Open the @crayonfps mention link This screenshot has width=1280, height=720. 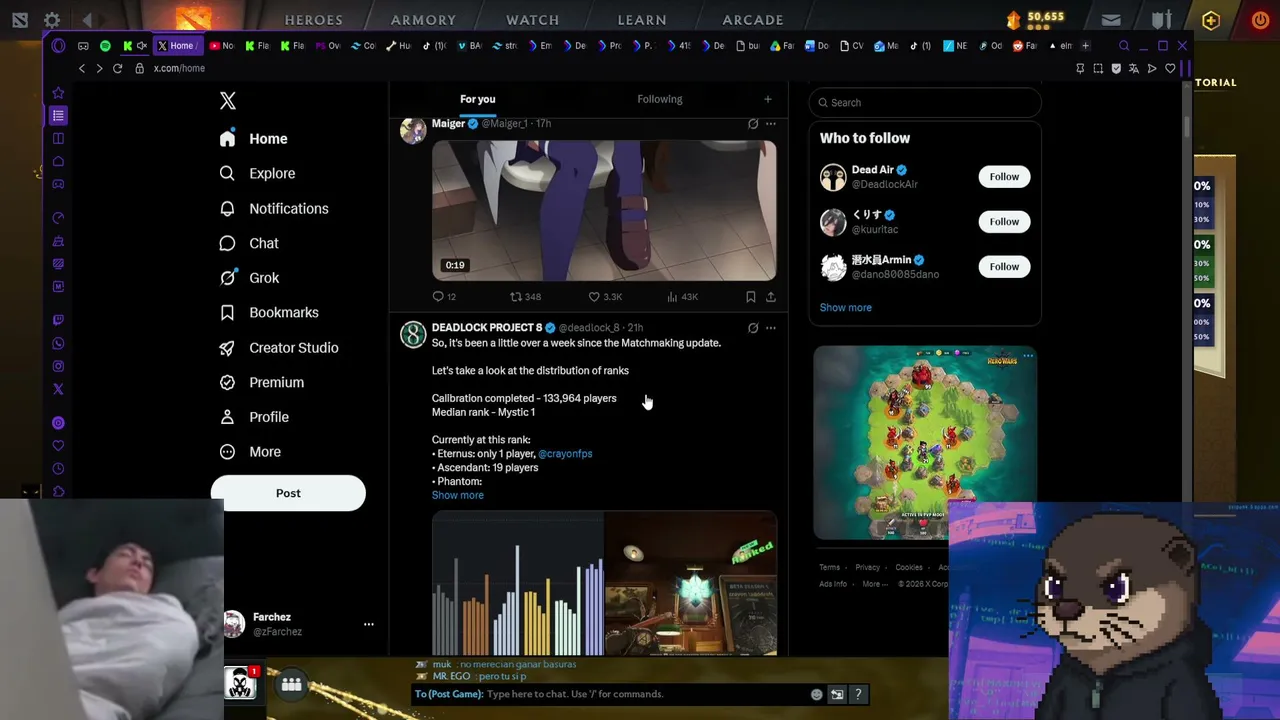click(565, 454)
